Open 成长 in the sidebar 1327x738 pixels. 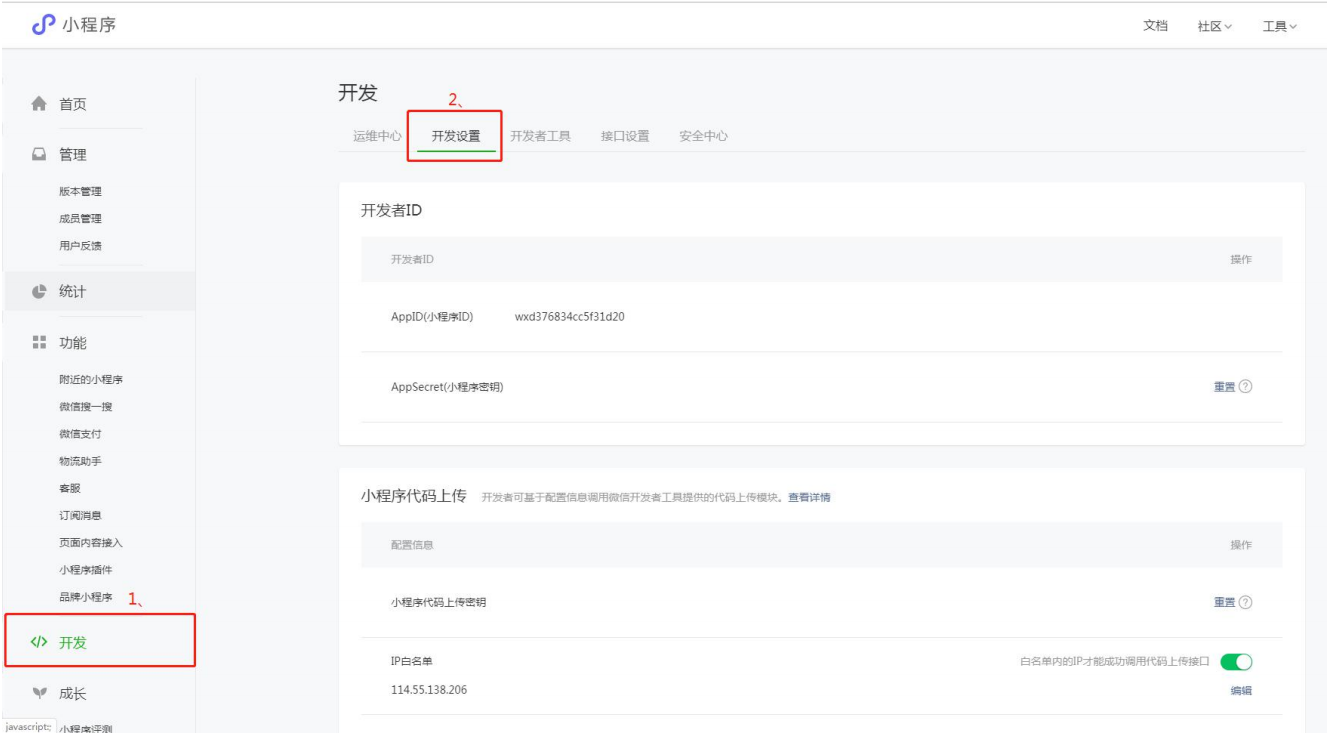[73, 693]
